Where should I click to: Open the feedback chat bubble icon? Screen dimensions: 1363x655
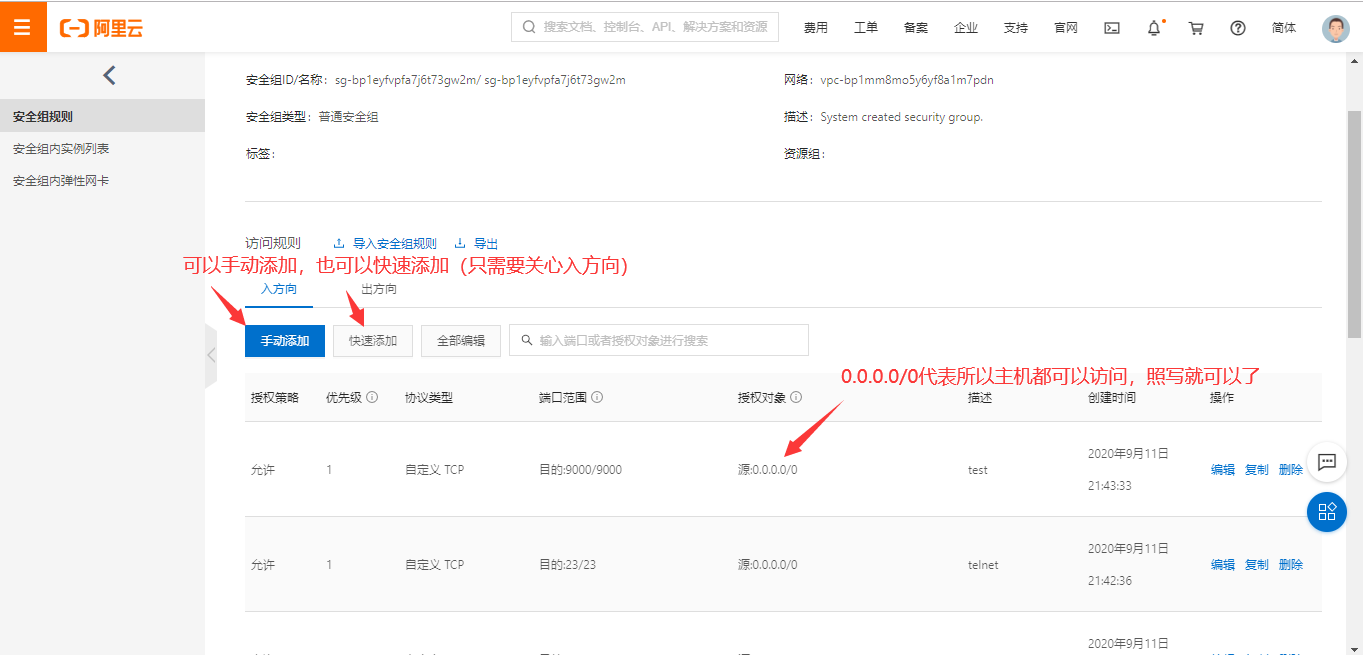[1327, 462]
